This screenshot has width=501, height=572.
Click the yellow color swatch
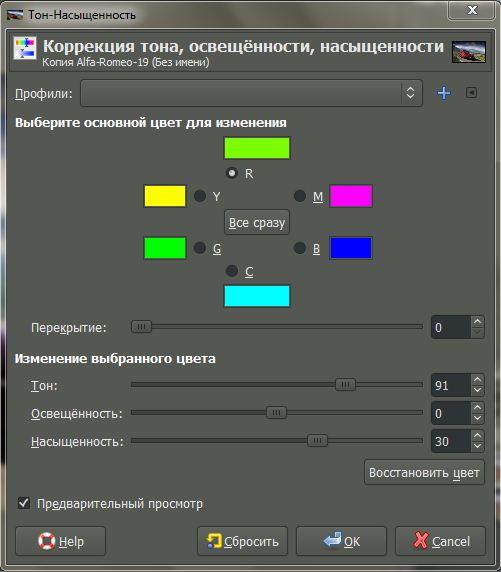(x=165, y=196)
